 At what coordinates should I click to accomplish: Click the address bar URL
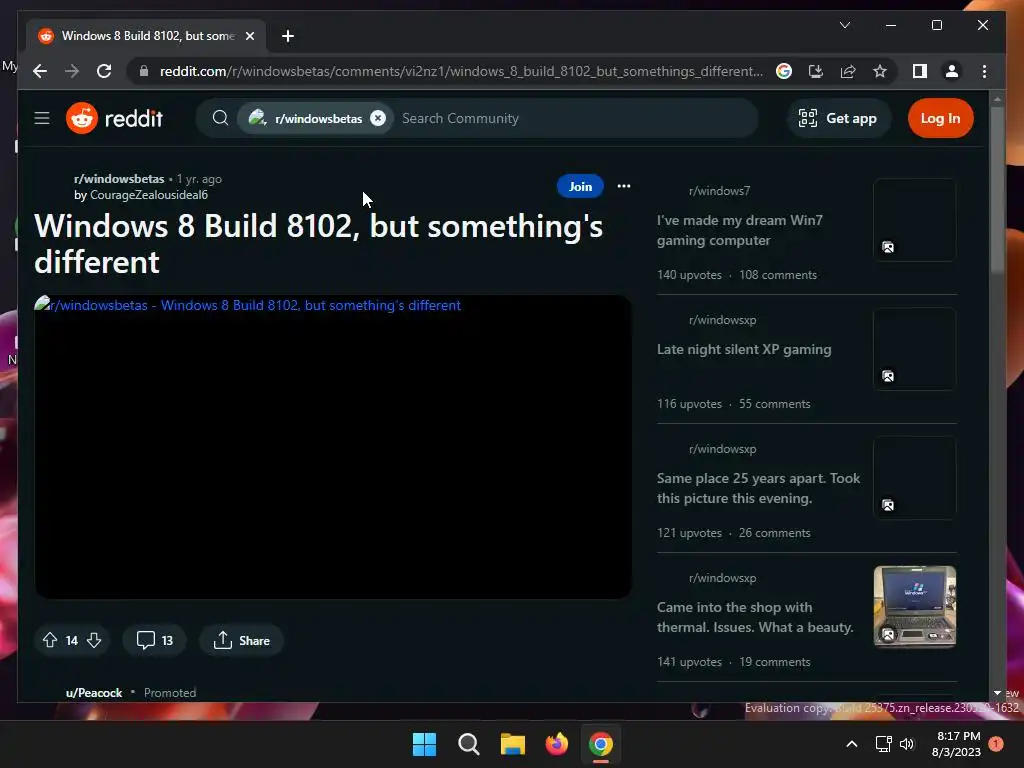(x=461, y=71)
